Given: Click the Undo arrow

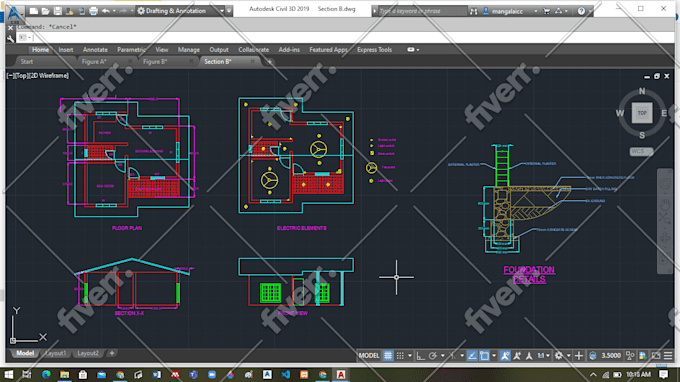Looking at the screenshot, I should coord(105,11).
